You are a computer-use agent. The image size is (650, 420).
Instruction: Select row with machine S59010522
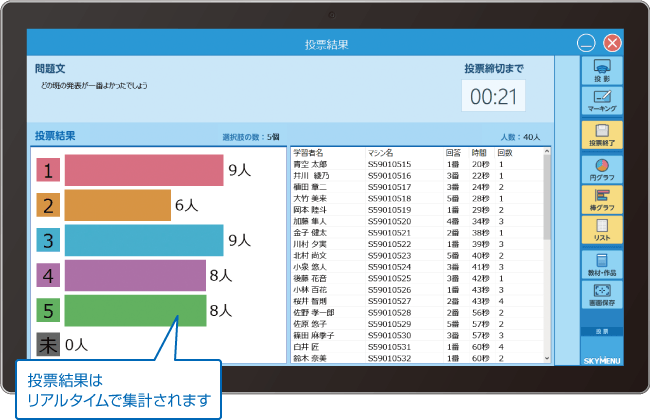click(x=417, y=244)
